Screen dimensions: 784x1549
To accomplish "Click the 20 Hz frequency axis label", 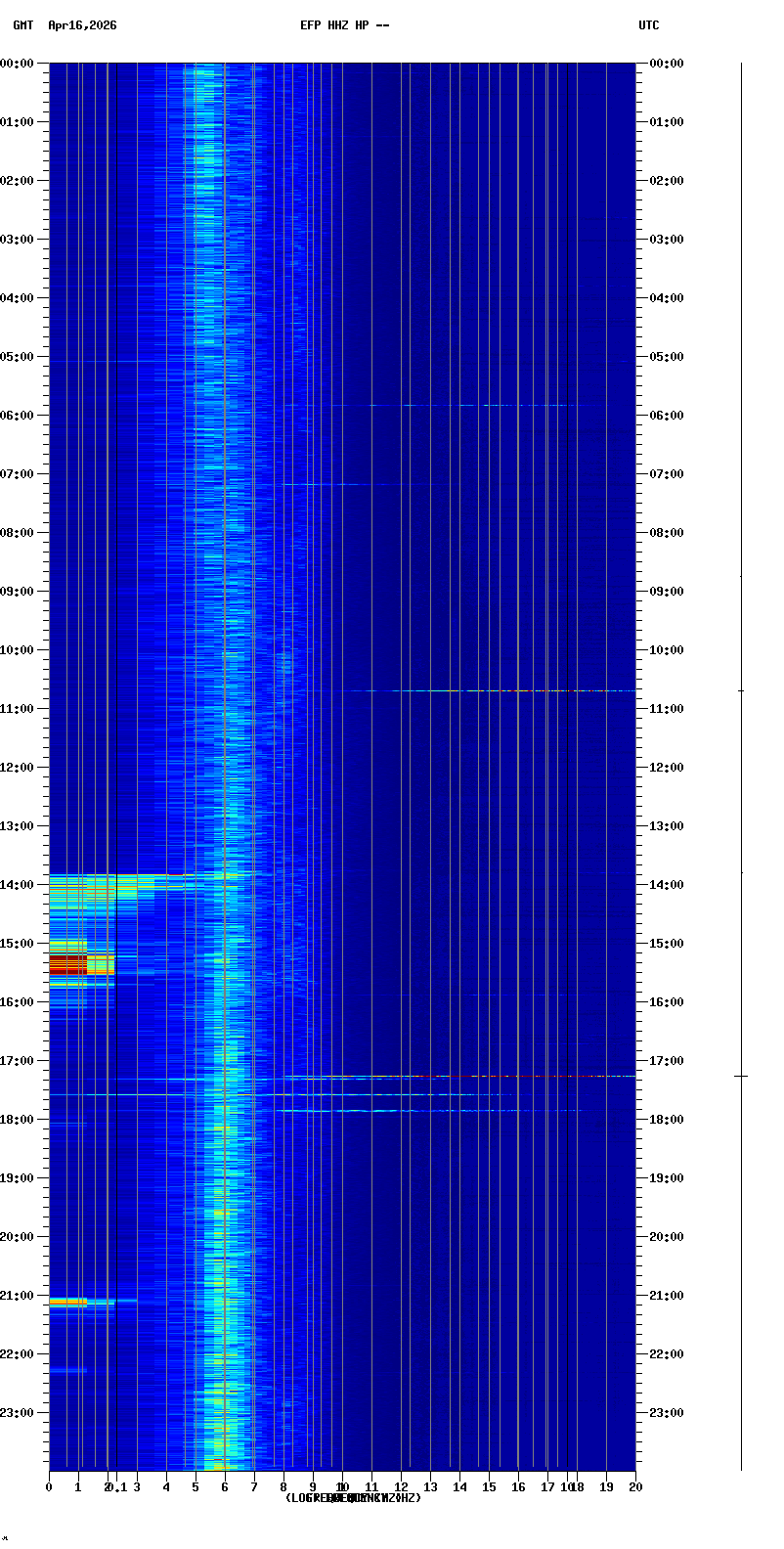I will (x=635, y=1487).
